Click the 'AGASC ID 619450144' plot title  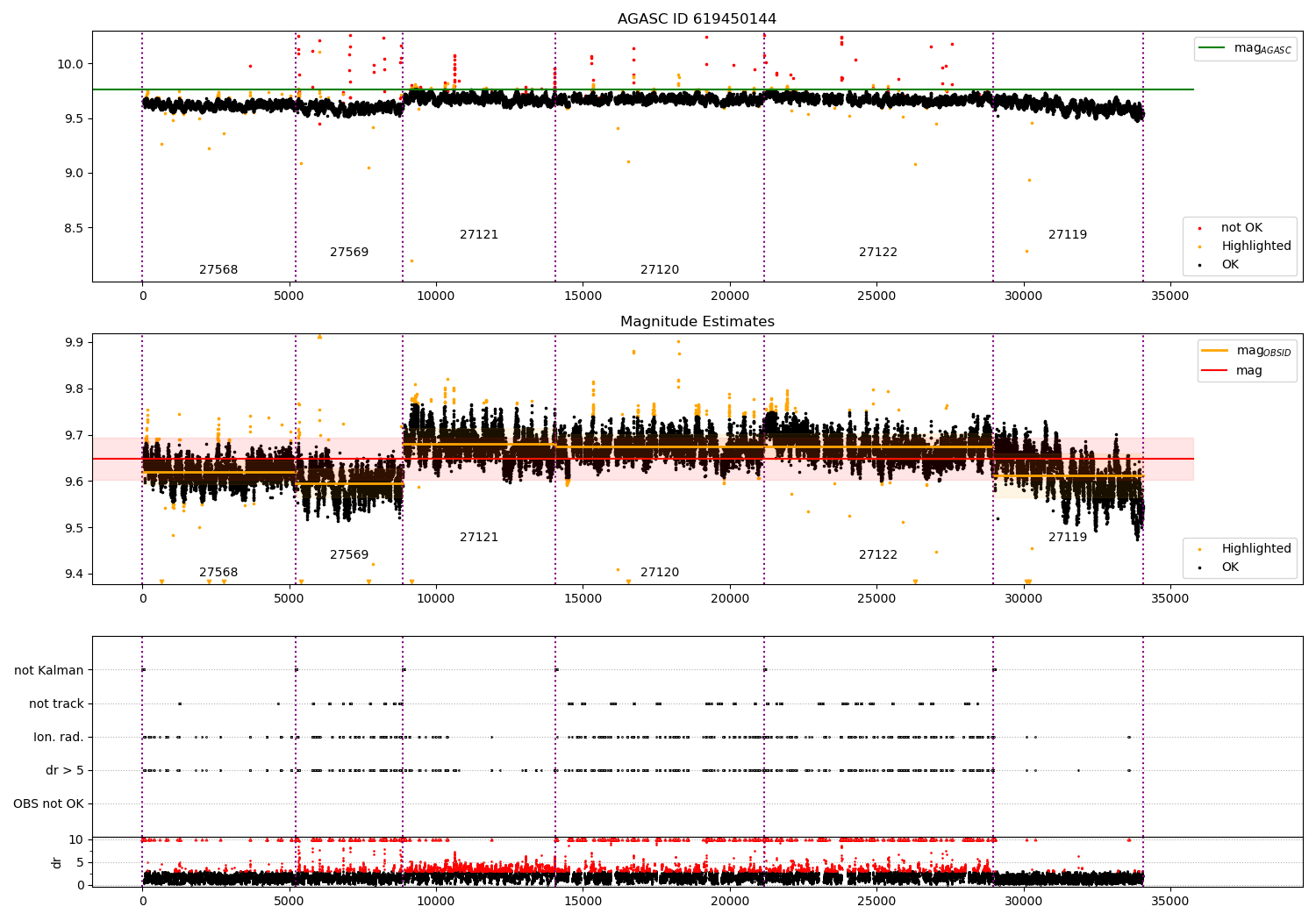(697, 19)
